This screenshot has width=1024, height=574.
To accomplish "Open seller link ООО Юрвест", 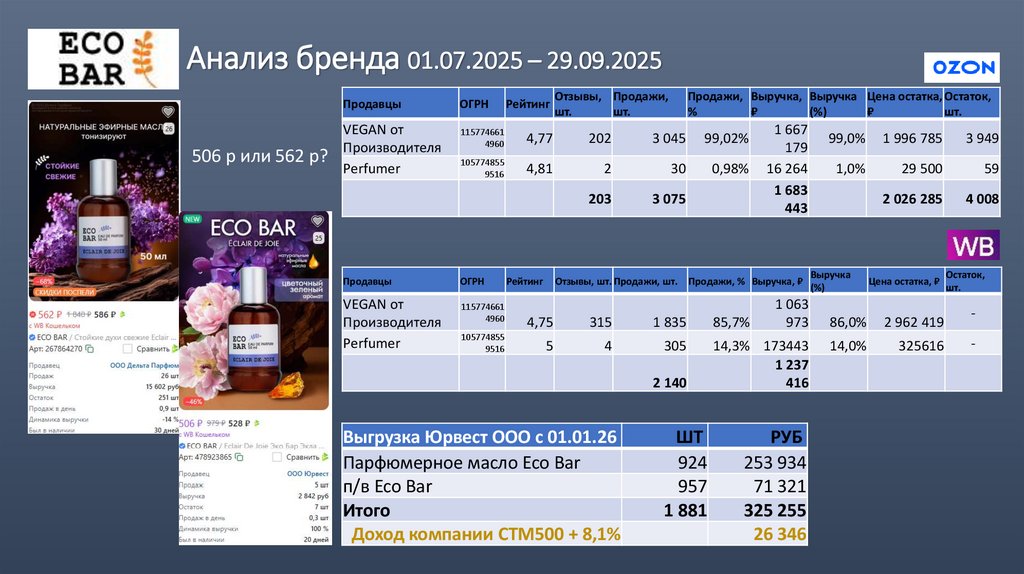I will point(308,474).
